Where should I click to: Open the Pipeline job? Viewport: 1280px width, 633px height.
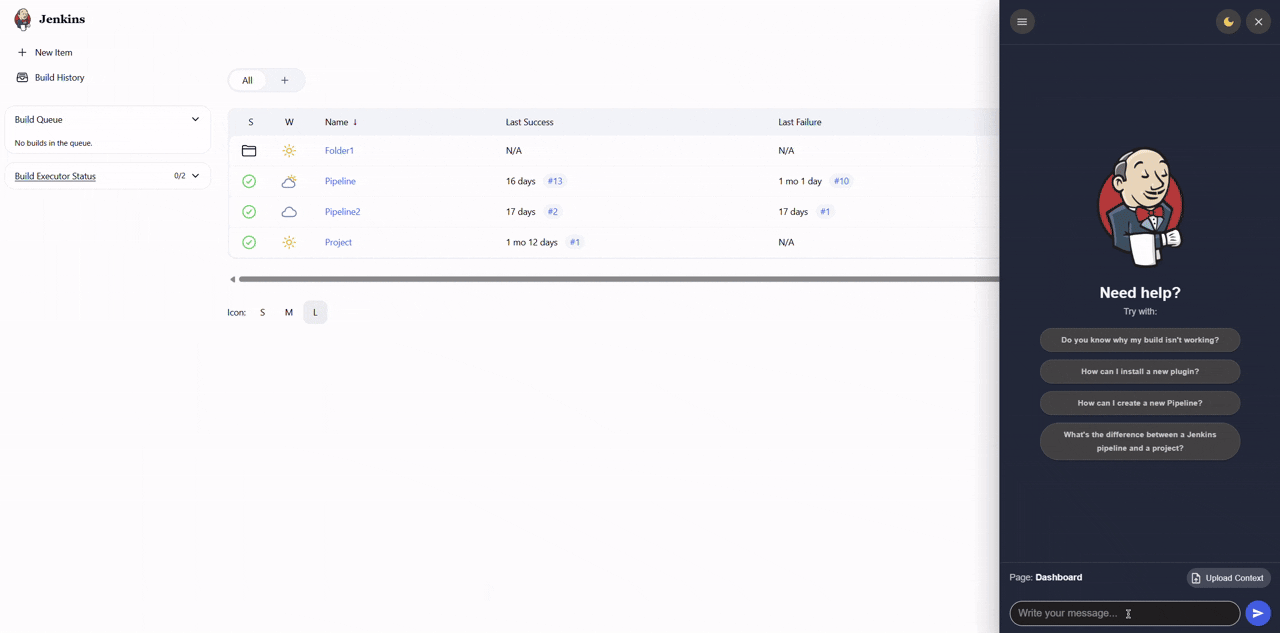coord(340,181)
